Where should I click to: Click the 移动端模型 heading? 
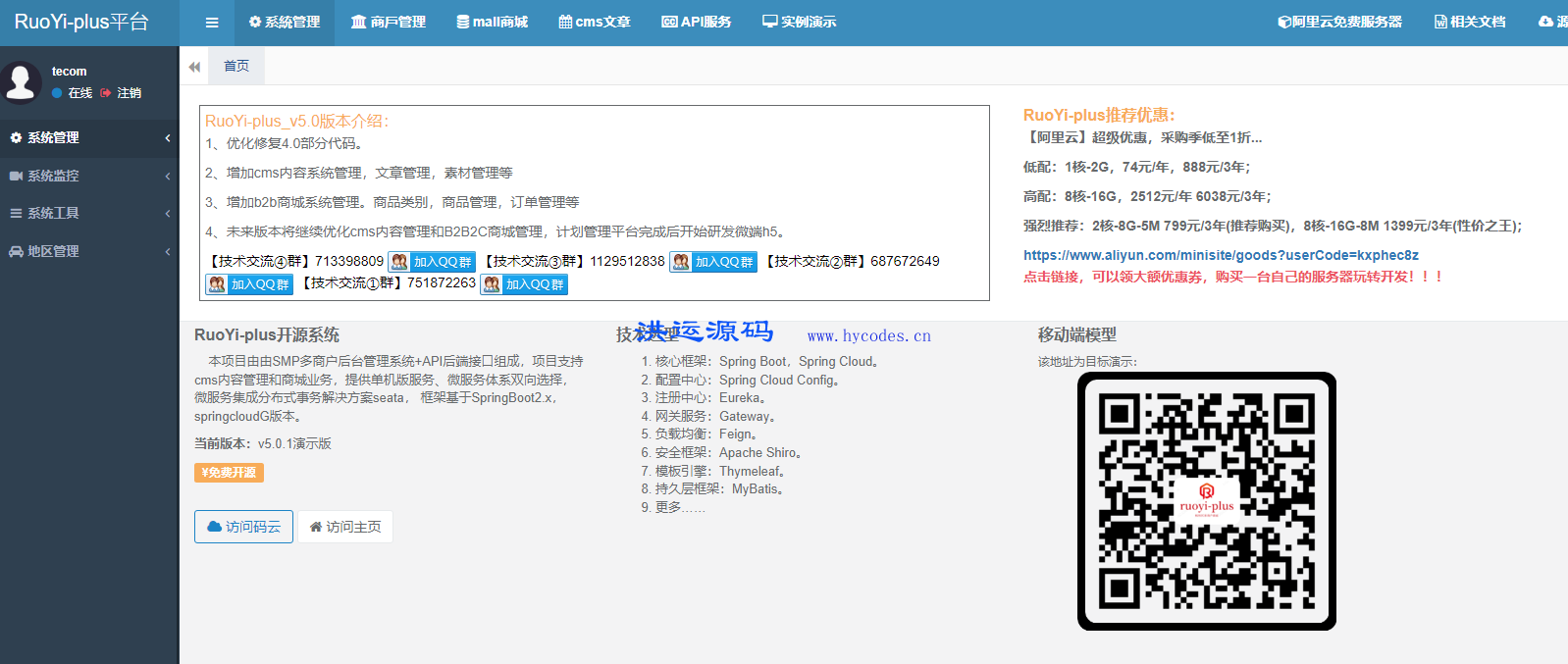tap(1077, 335)
